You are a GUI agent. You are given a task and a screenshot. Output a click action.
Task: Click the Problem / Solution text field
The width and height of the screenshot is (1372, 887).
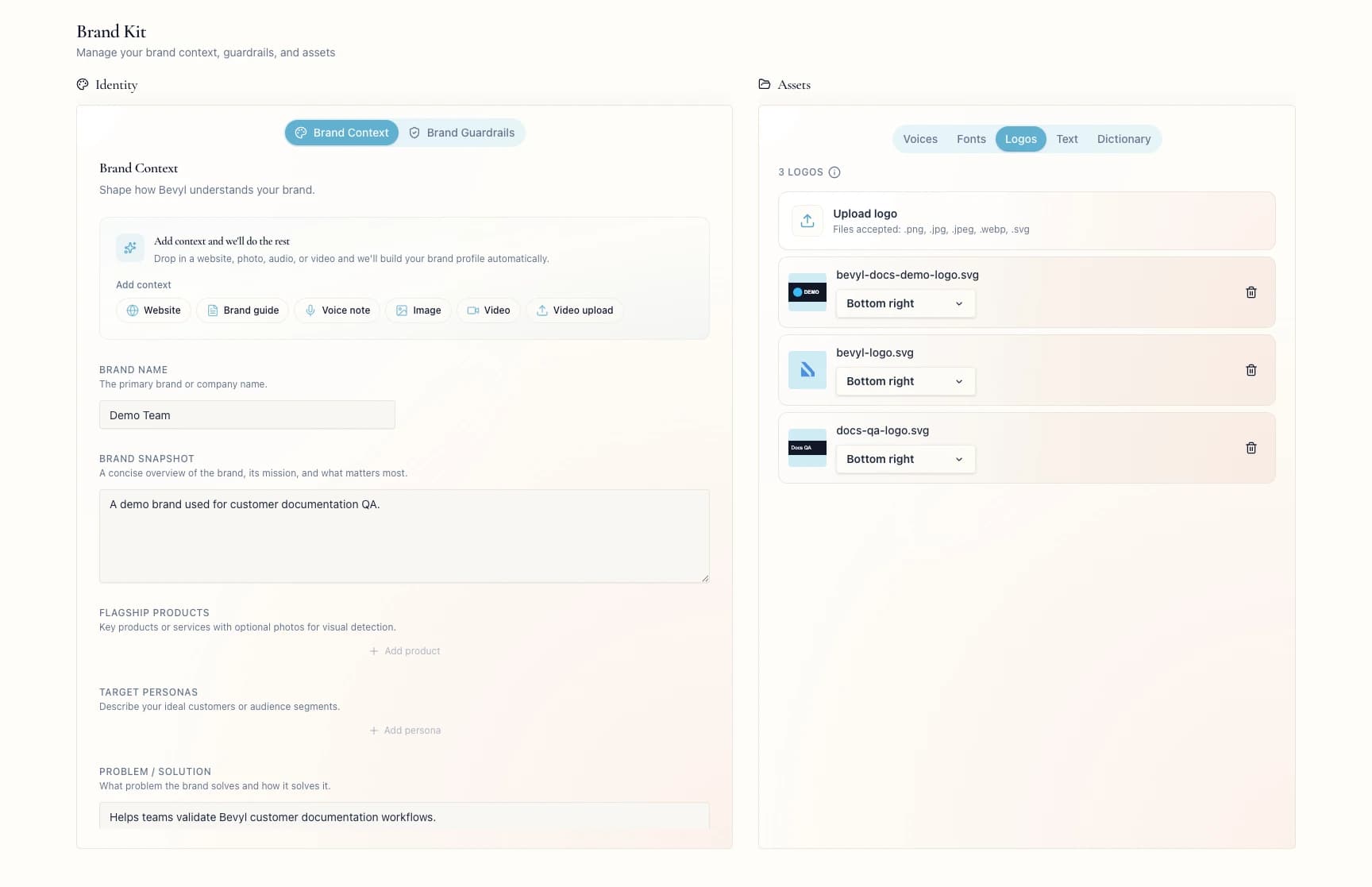coord(404,816)
